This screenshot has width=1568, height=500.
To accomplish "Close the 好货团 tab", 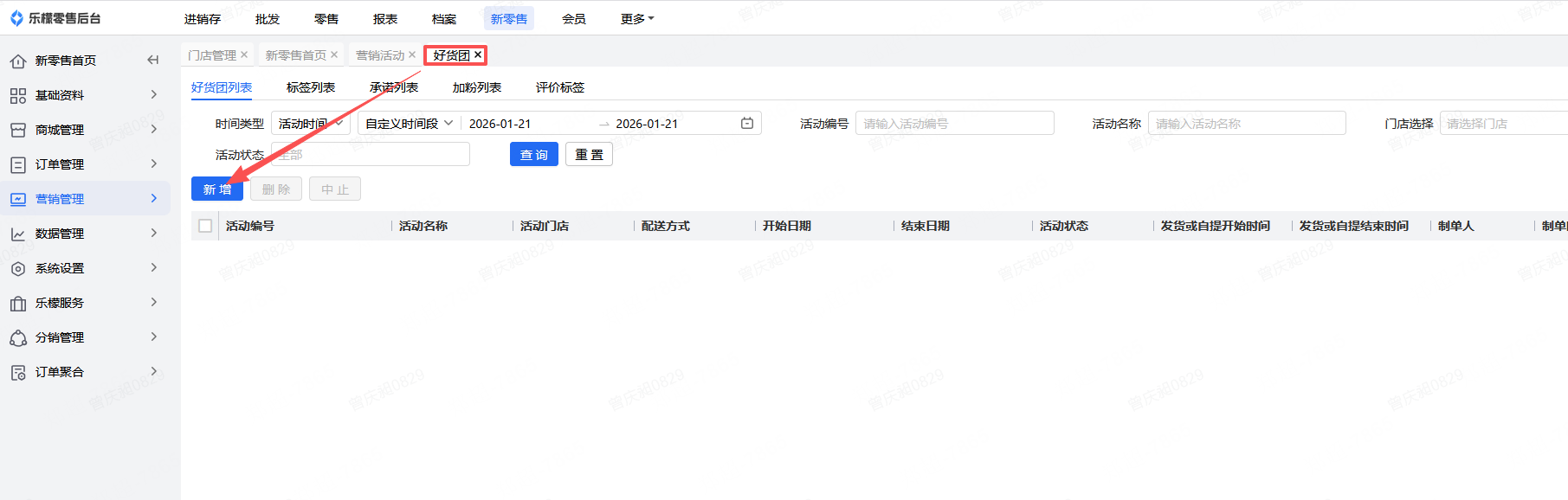I will (478, 54).
